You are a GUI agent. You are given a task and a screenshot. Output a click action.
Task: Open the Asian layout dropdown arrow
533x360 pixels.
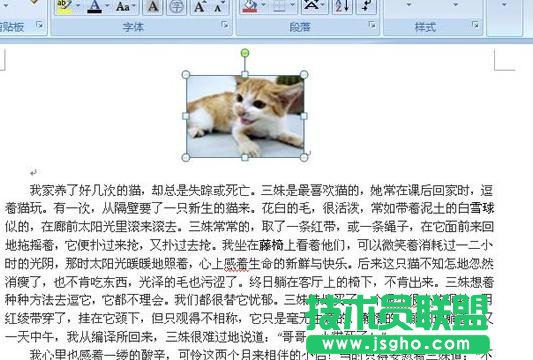pos(323,5)
